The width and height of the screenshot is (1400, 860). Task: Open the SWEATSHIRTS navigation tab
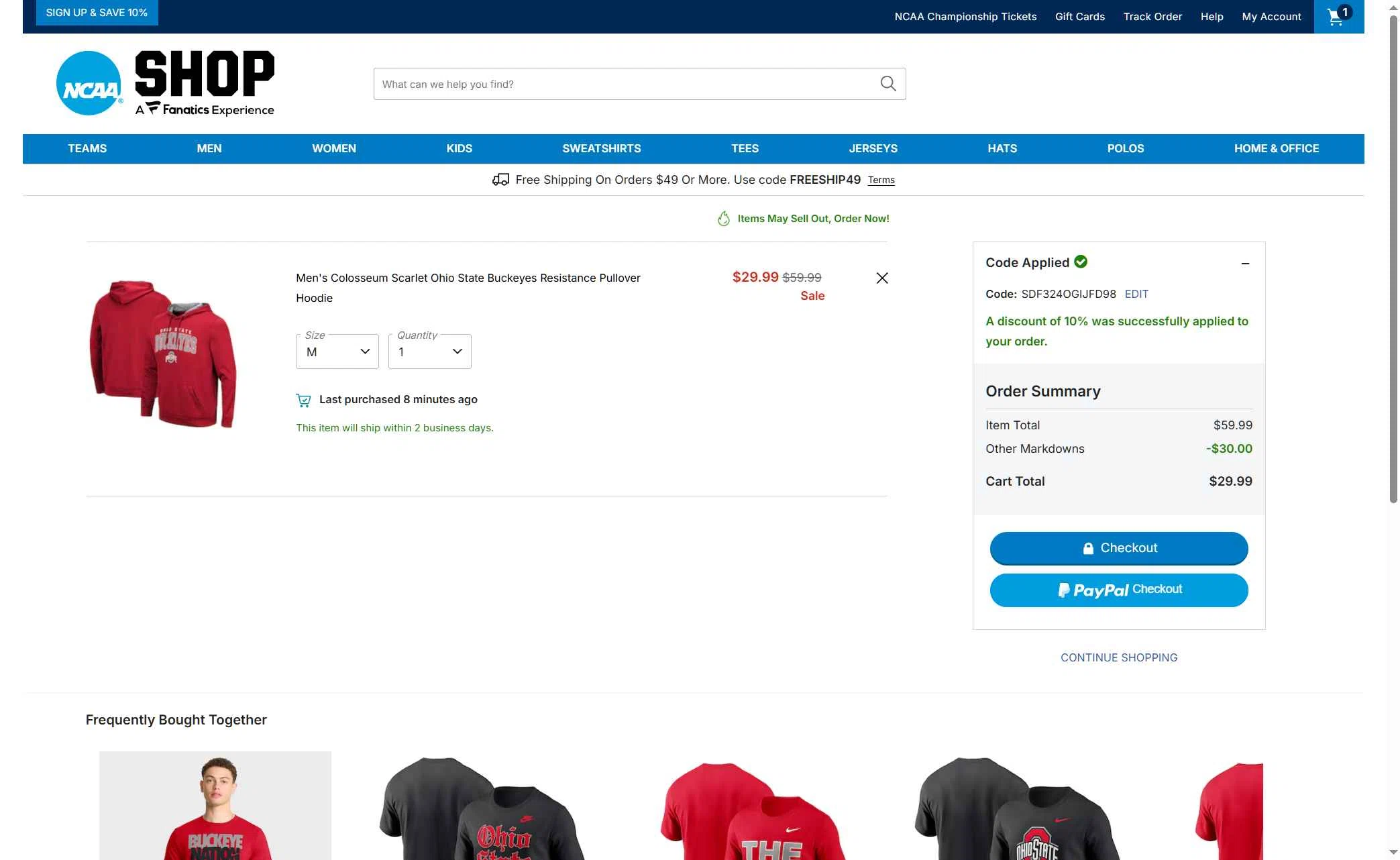coord(601,148)
